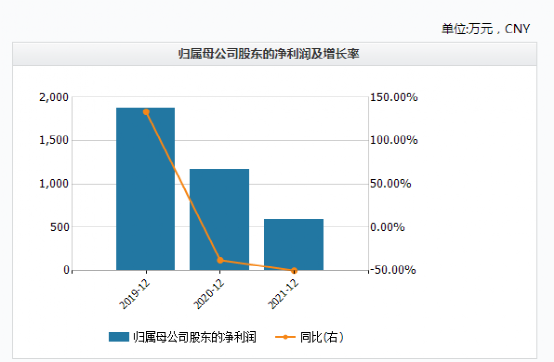Click the 单位:万元,CNY unit label
Image resolution: width=554 pixels, height=362 pixels.
(x=486, y=29)
